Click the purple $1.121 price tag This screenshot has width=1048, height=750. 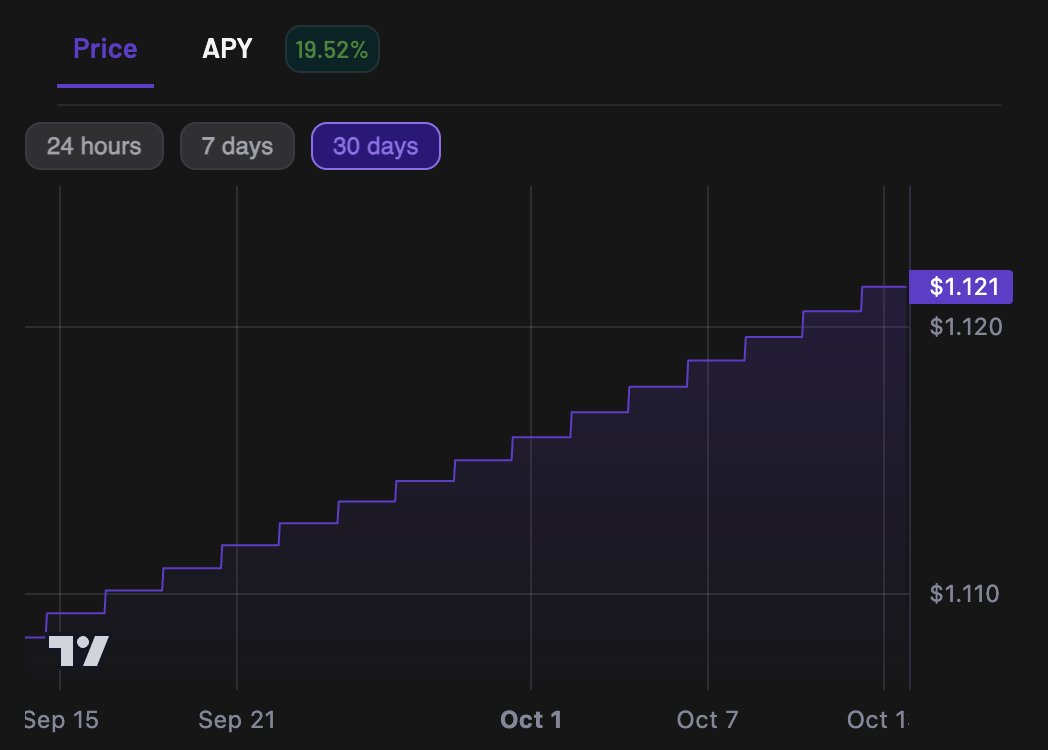click(x=961, y=287)
